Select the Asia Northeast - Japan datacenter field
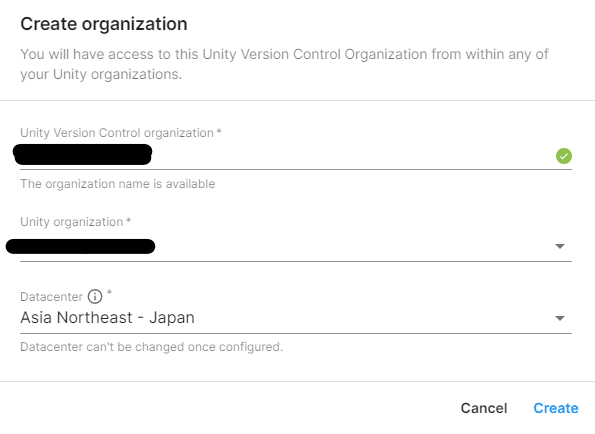This screenshot has height=434, width=595. (296, 318)
